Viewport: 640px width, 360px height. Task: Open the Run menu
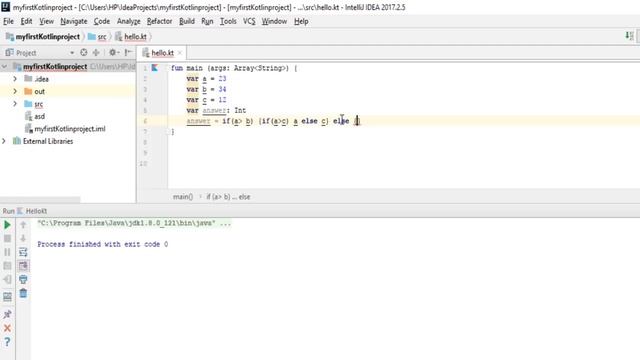pos(207,21)
